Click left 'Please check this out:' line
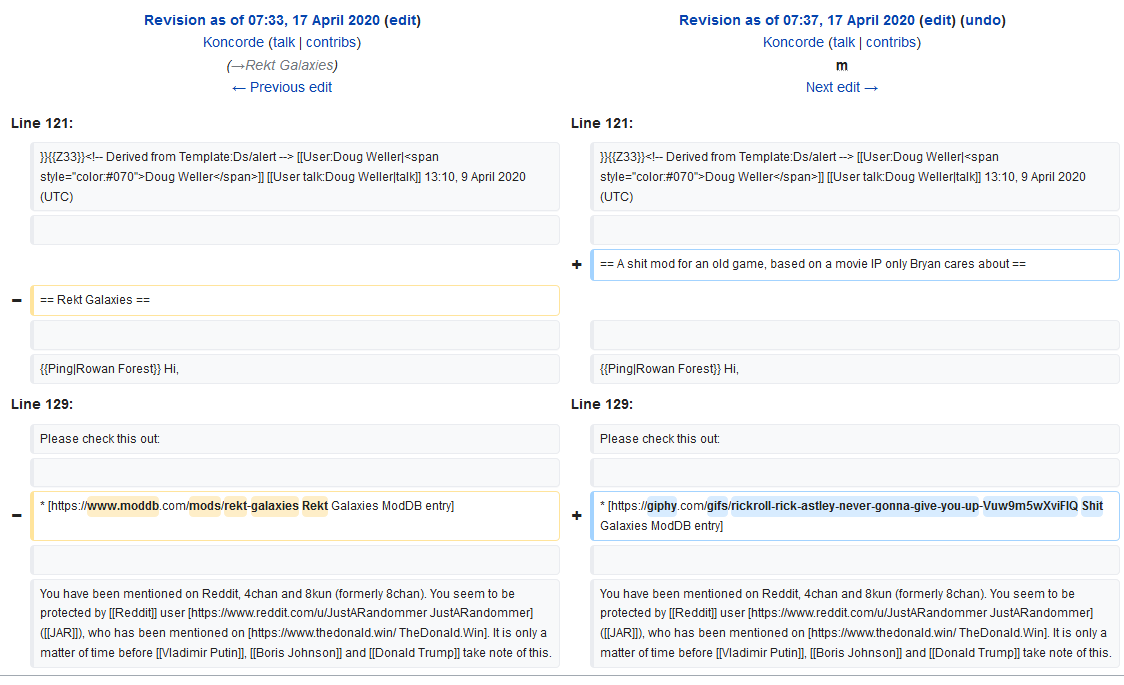The width and height of the screenshot is (1124, 685). tap(295, 439)
